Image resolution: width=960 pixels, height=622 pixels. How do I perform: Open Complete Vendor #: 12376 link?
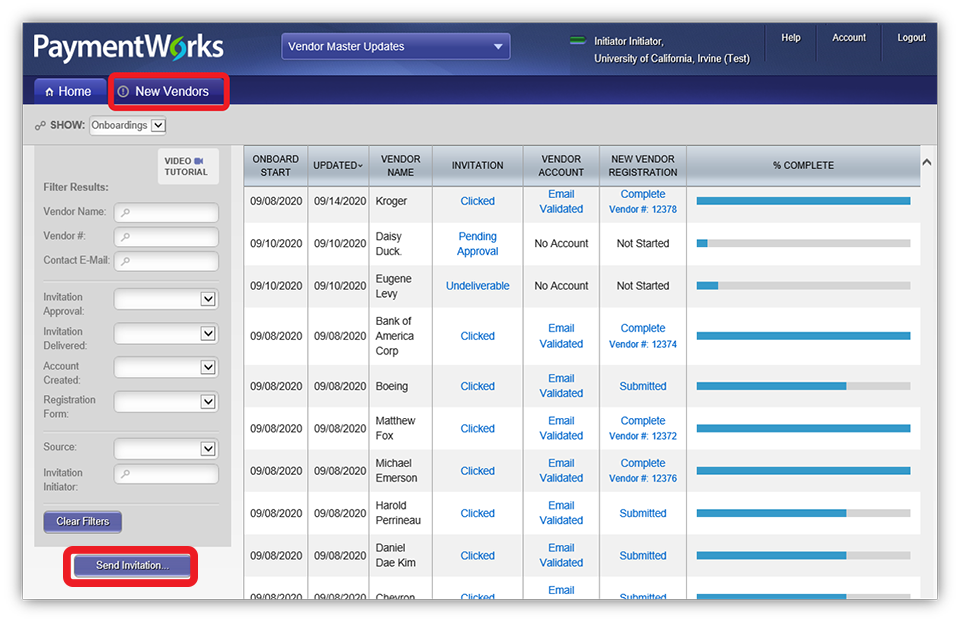click(x=643, y=471)
